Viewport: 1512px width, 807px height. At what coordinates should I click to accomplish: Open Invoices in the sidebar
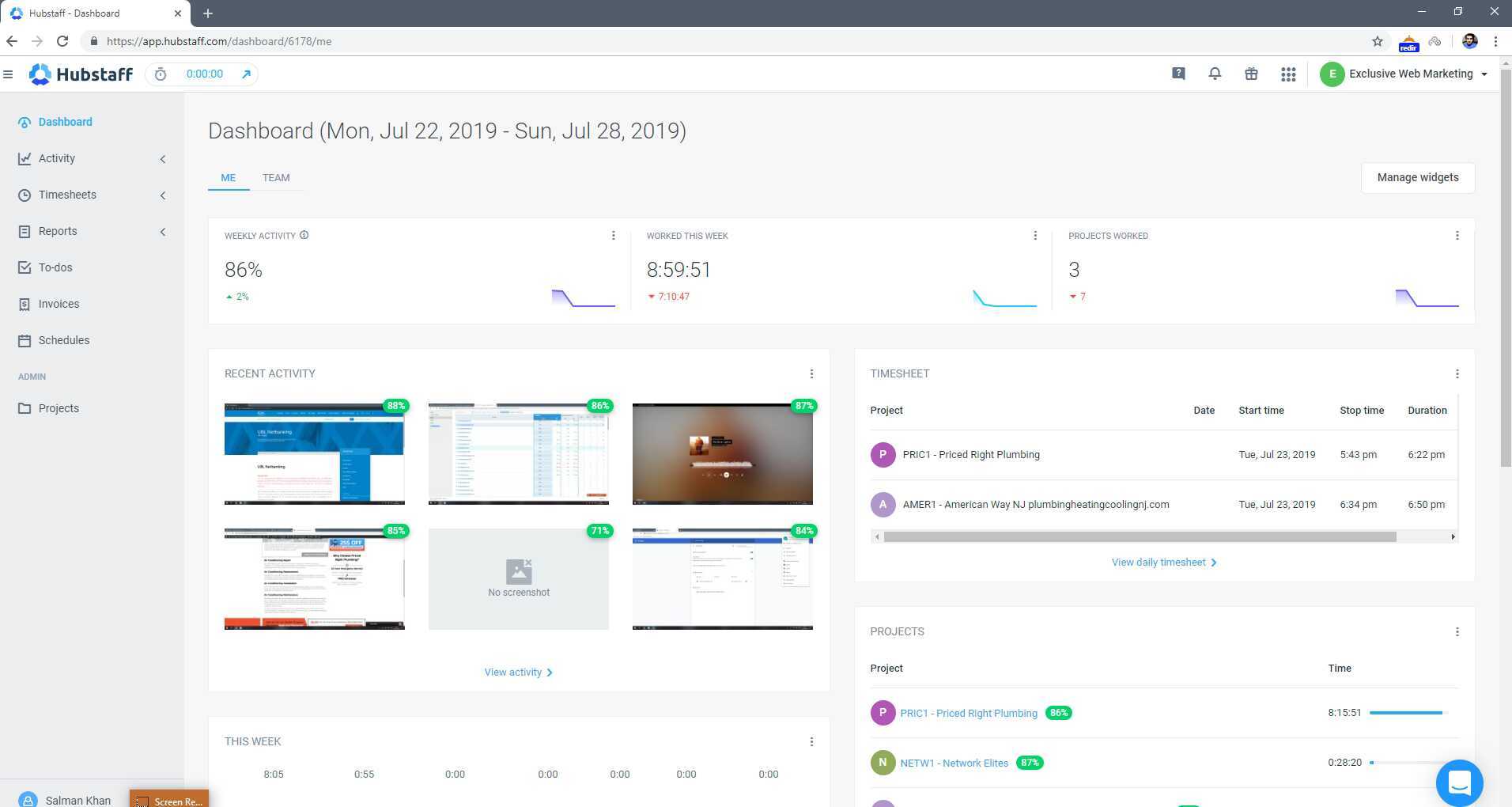tap(59, 304)
